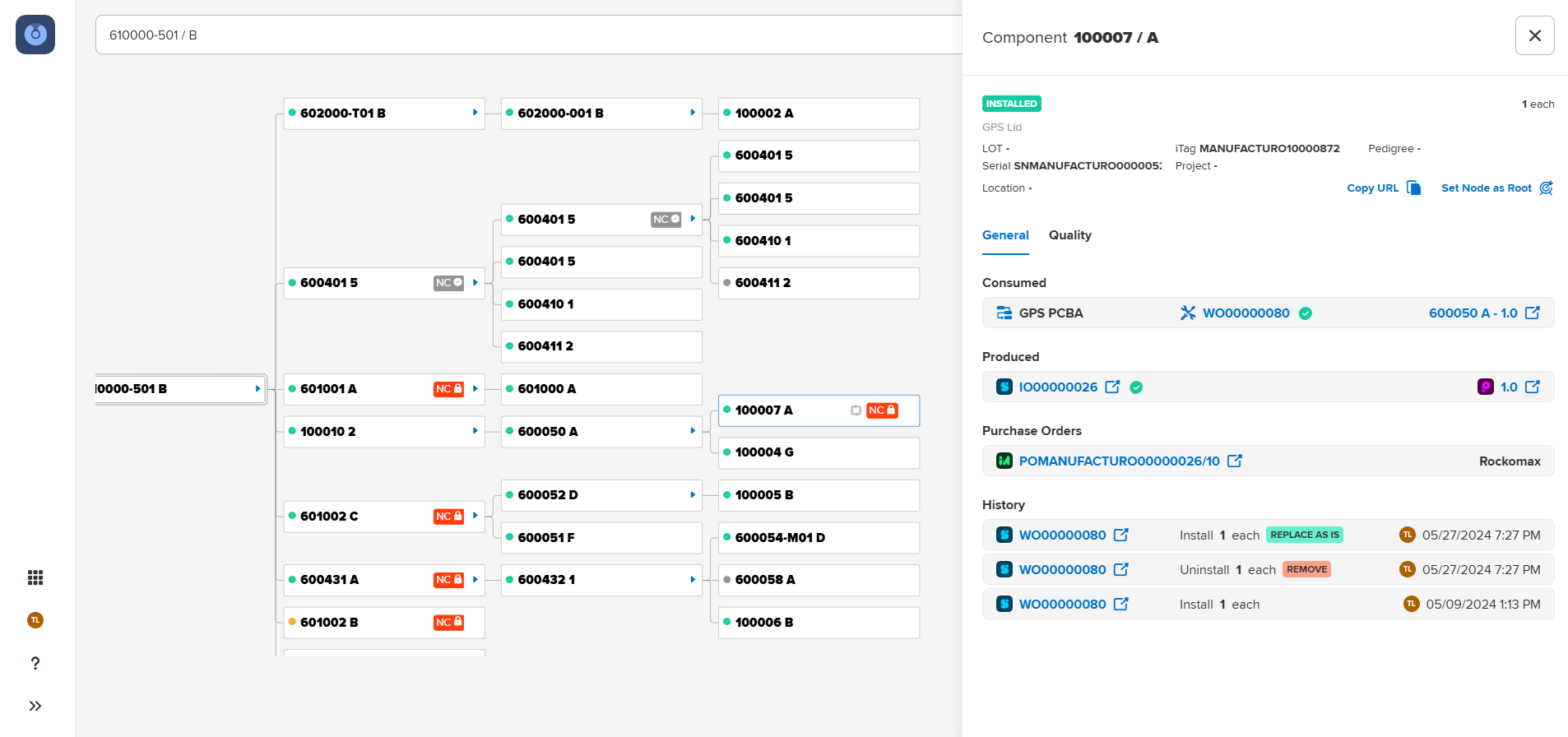Expand the 602000-T01 B node

(x=475, y=113)
